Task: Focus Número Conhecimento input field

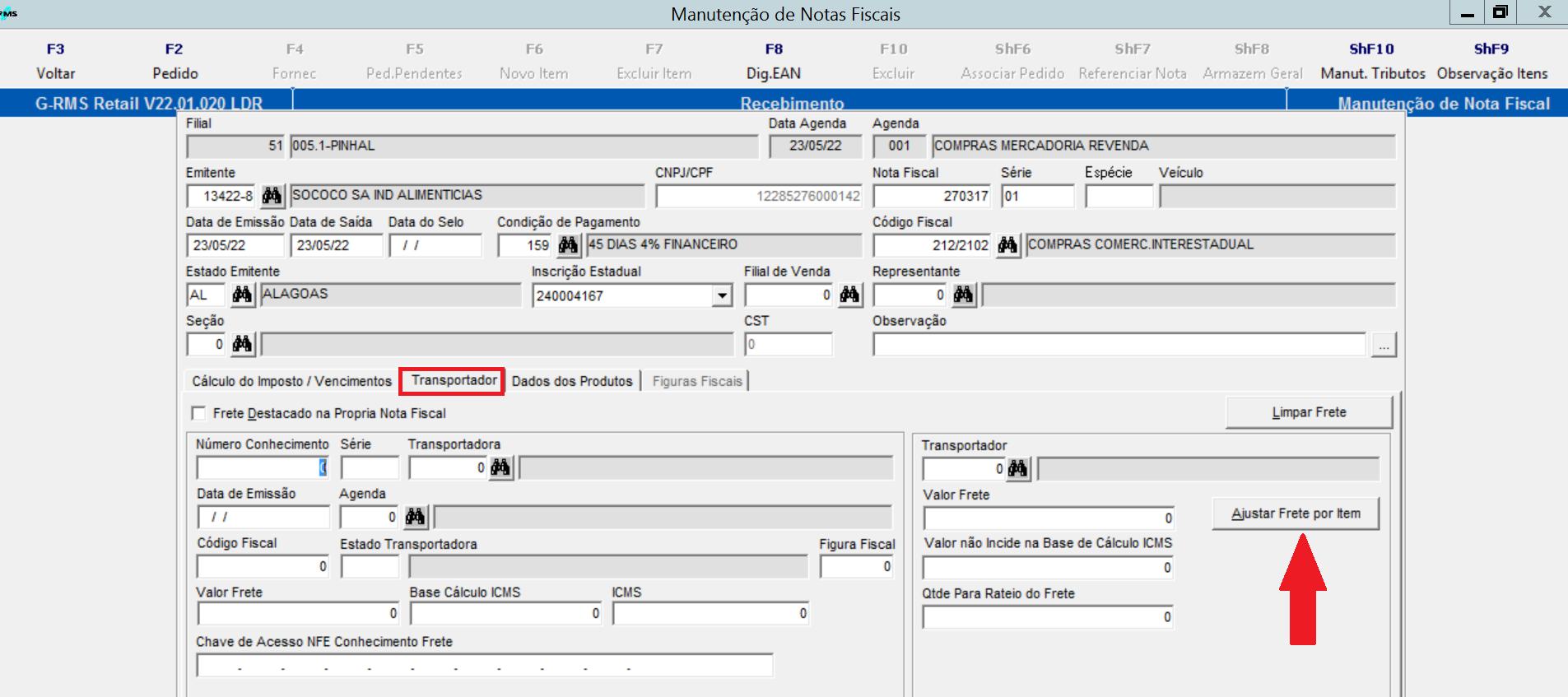Action: pyautogui.click(x=263, y=468)
